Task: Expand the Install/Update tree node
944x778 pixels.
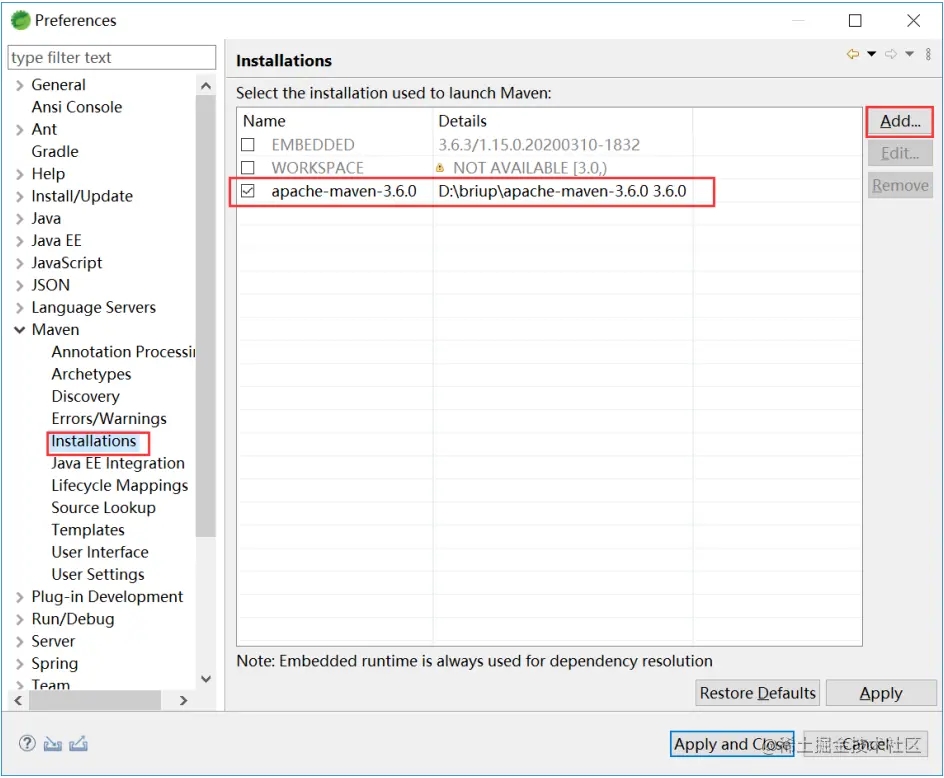Action: point(20,197)
